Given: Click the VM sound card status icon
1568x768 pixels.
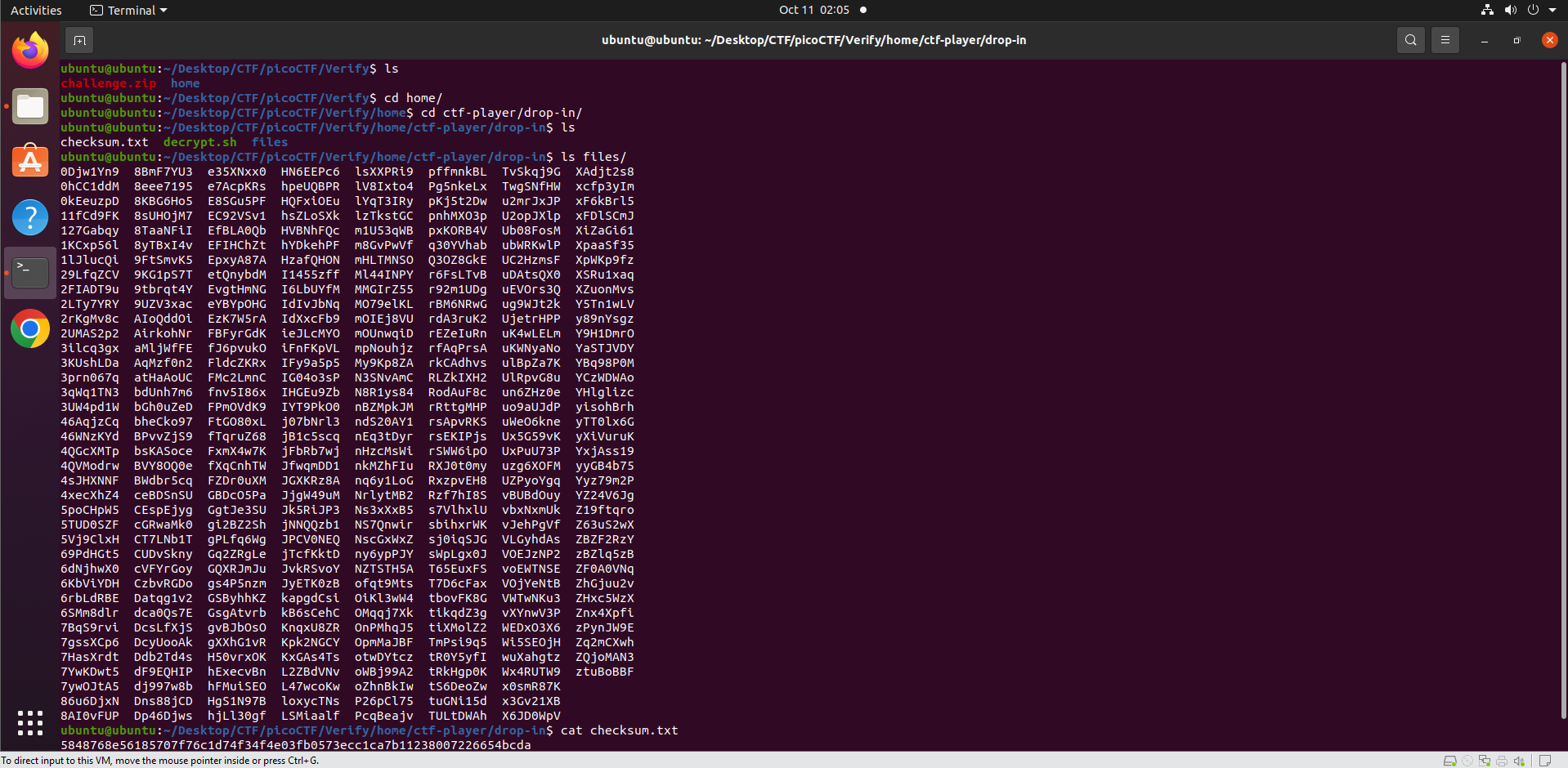Looking at the screenshot, I should [x=1519, y=761].
